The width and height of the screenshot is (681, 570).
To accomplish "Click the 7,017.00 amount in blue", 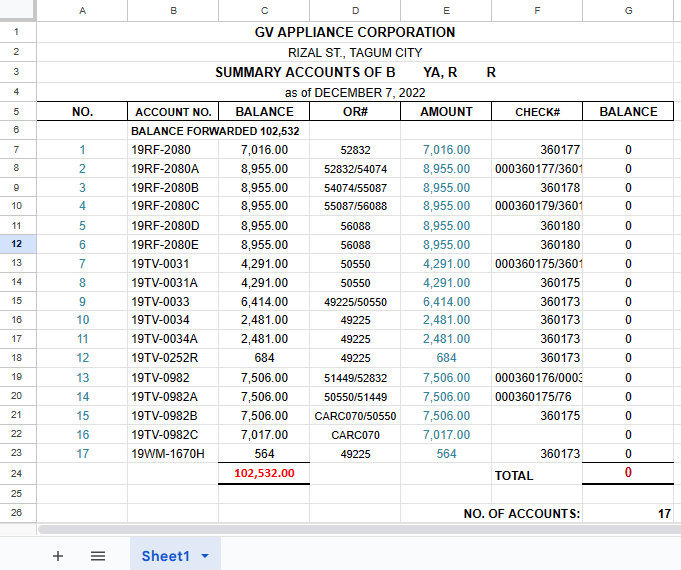I will pos(446,434).
